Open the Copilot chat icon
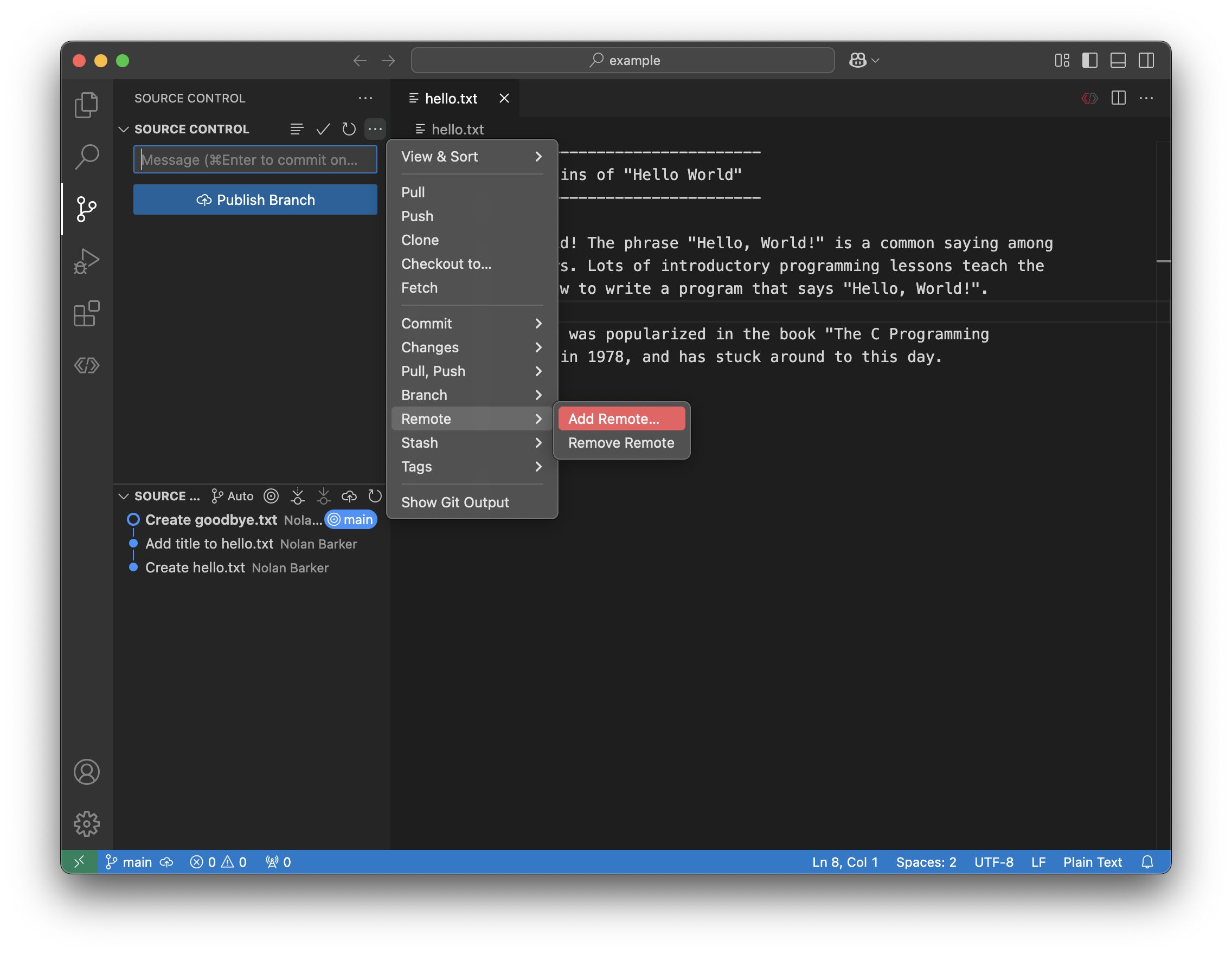 pos(858,60)
